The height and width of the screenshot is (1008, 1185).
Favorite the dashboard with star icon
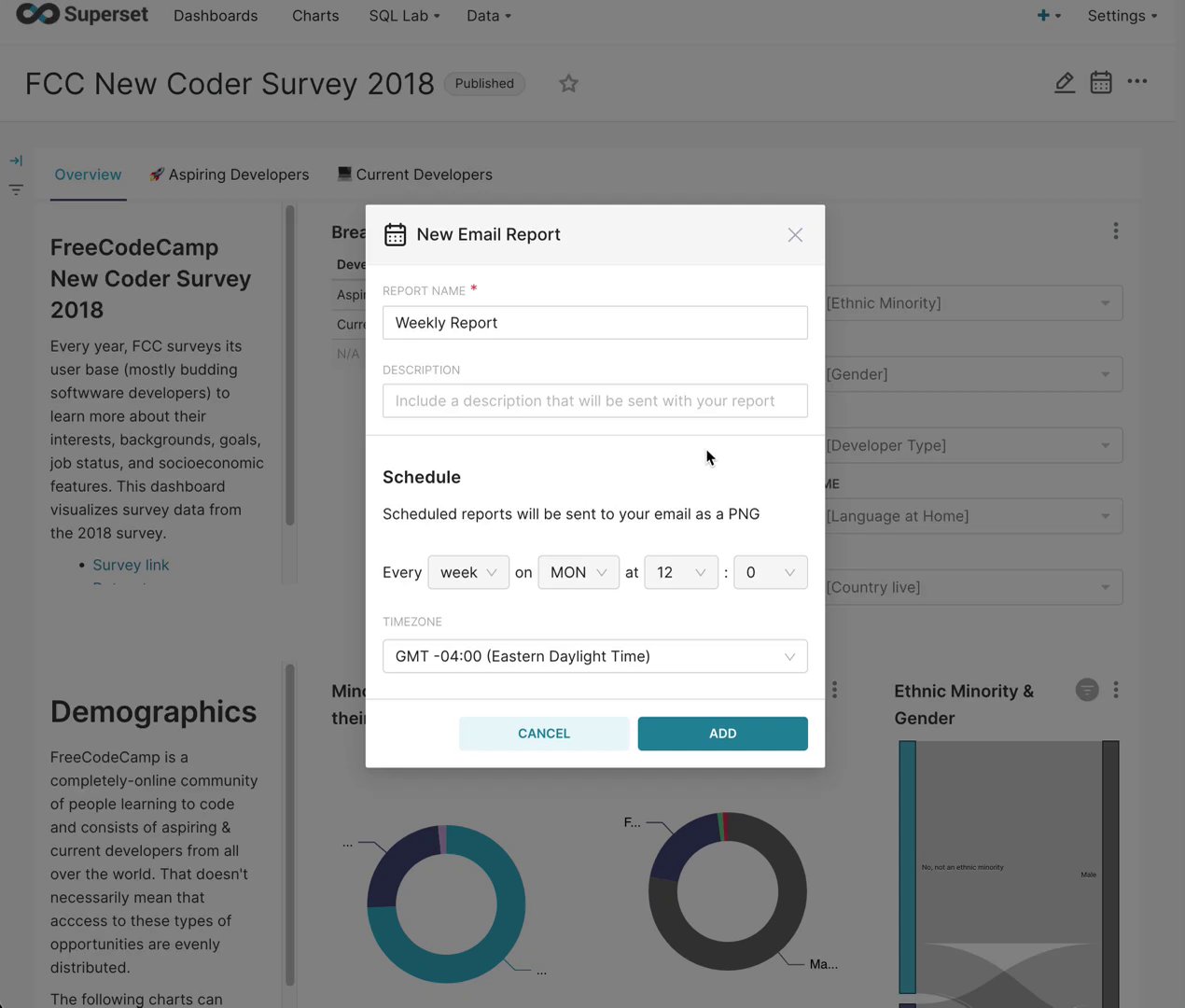pyautogui.click(x=568, y=83)
